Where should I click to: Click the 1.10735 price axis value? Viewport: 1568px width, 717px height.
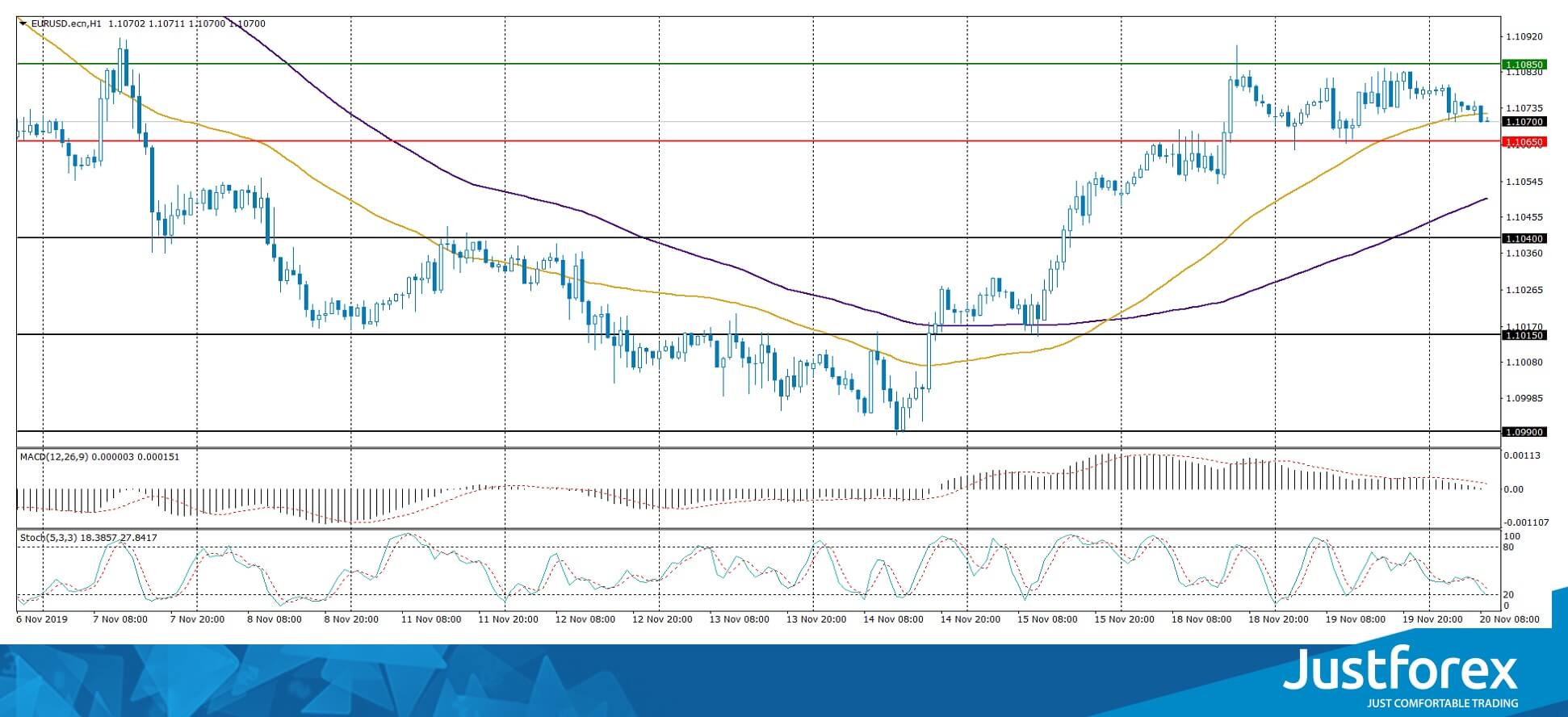1524,108
